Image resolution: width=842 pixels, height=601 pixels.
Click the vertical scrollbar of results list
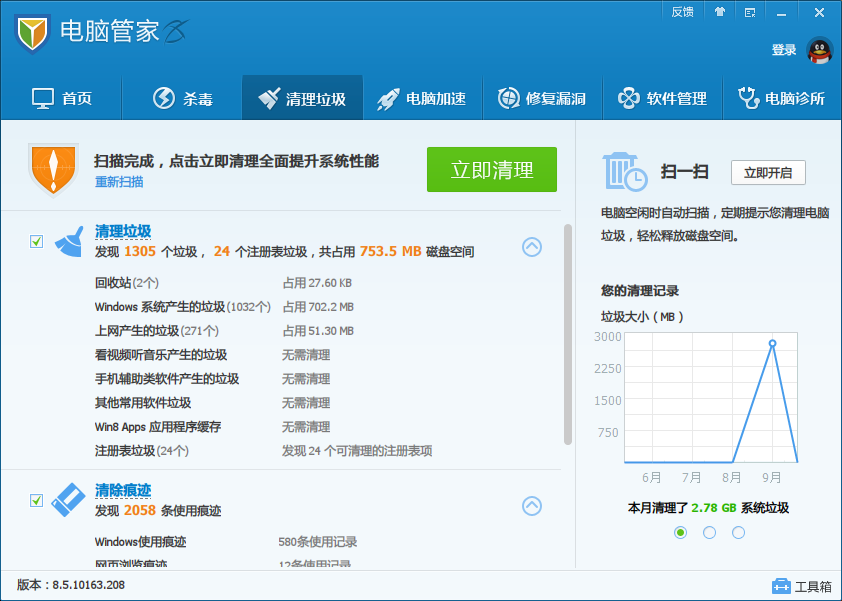pyautogui.click(x=568, y=330)
